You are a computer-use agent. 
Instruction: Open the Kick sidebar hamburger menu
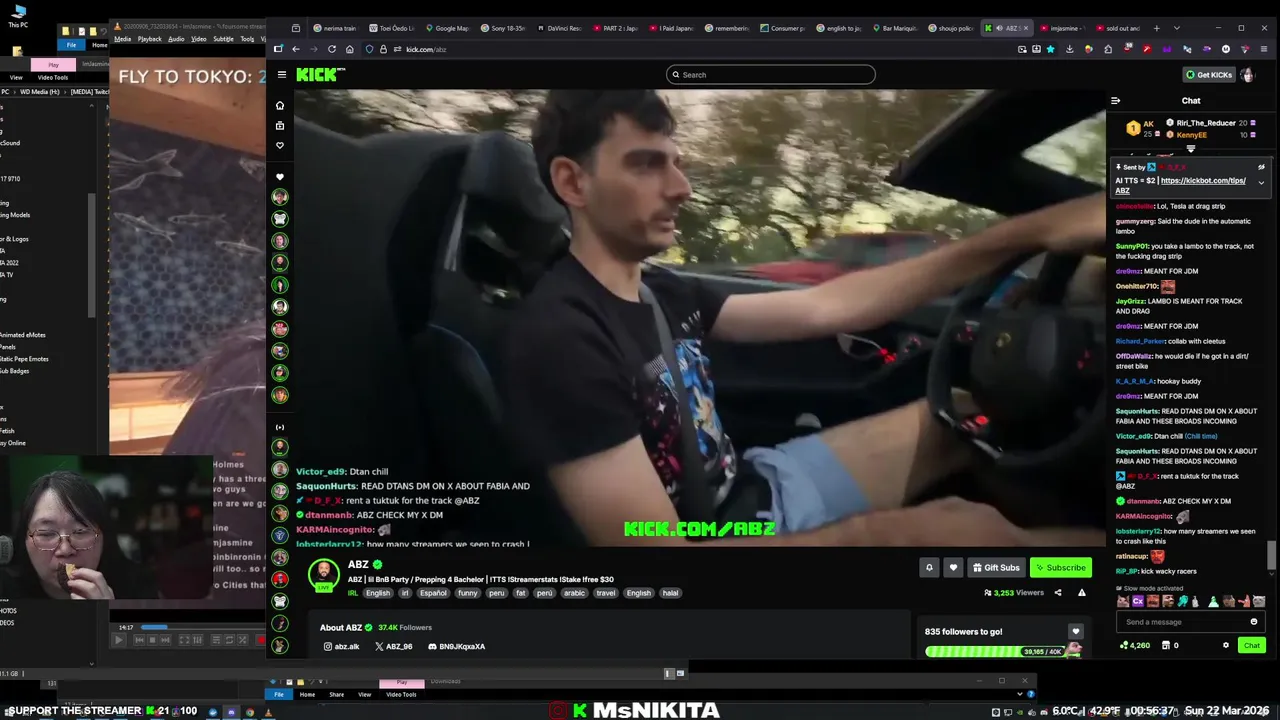pos(282,75)
